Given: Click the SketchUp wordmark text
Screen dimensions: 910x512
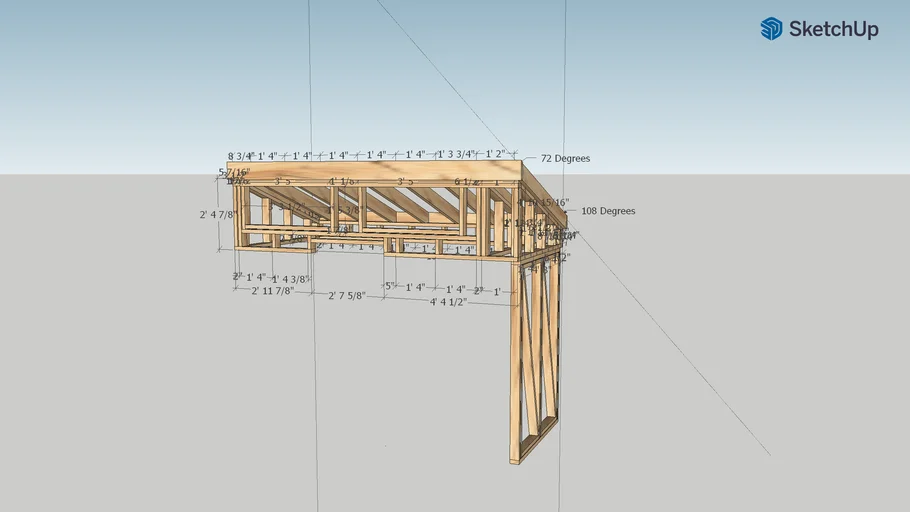Looking at the screenshot, I should pyautogui.click(x=833, y=30).
